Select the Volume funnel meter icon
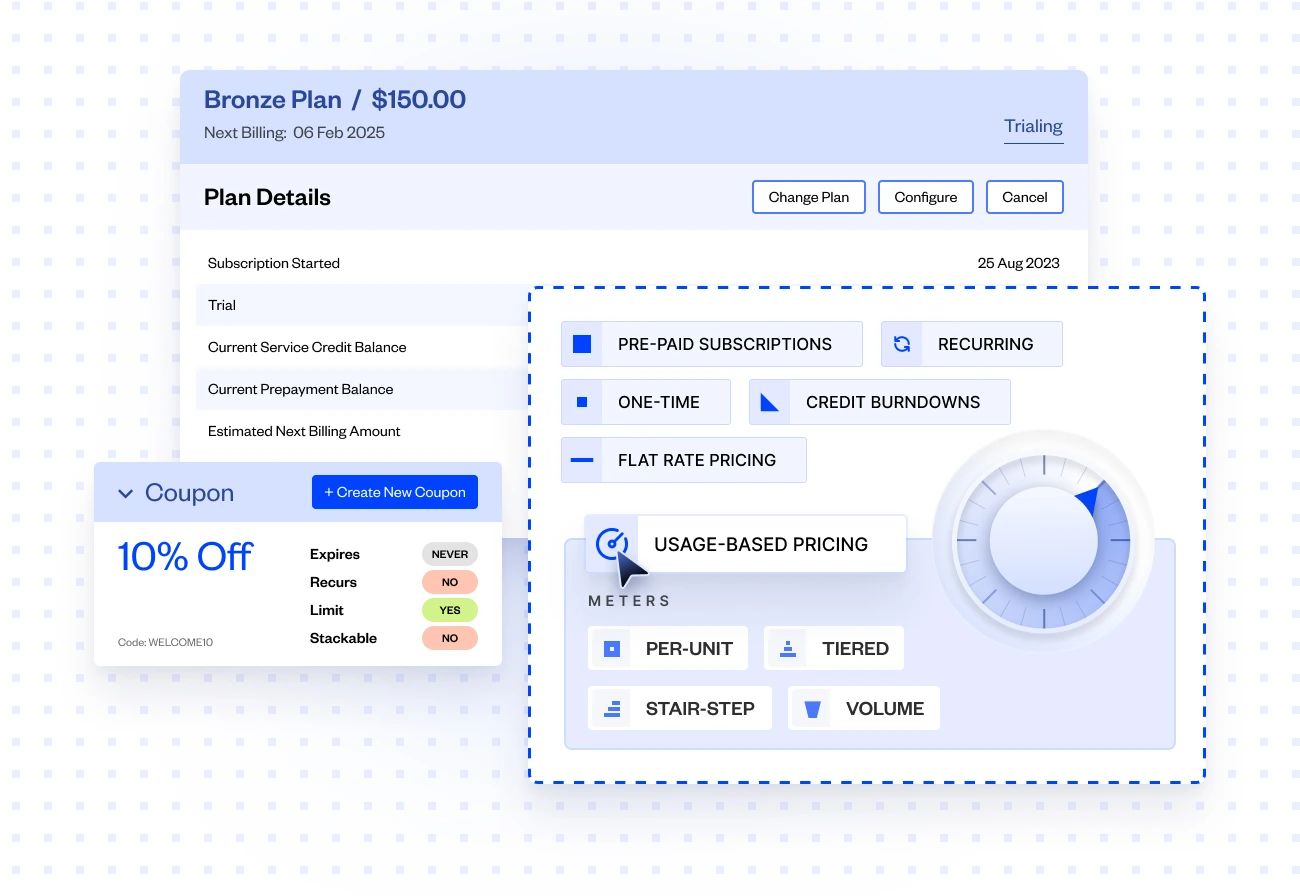The height and width of the screenshot is (896, 1300). [812, 708]
